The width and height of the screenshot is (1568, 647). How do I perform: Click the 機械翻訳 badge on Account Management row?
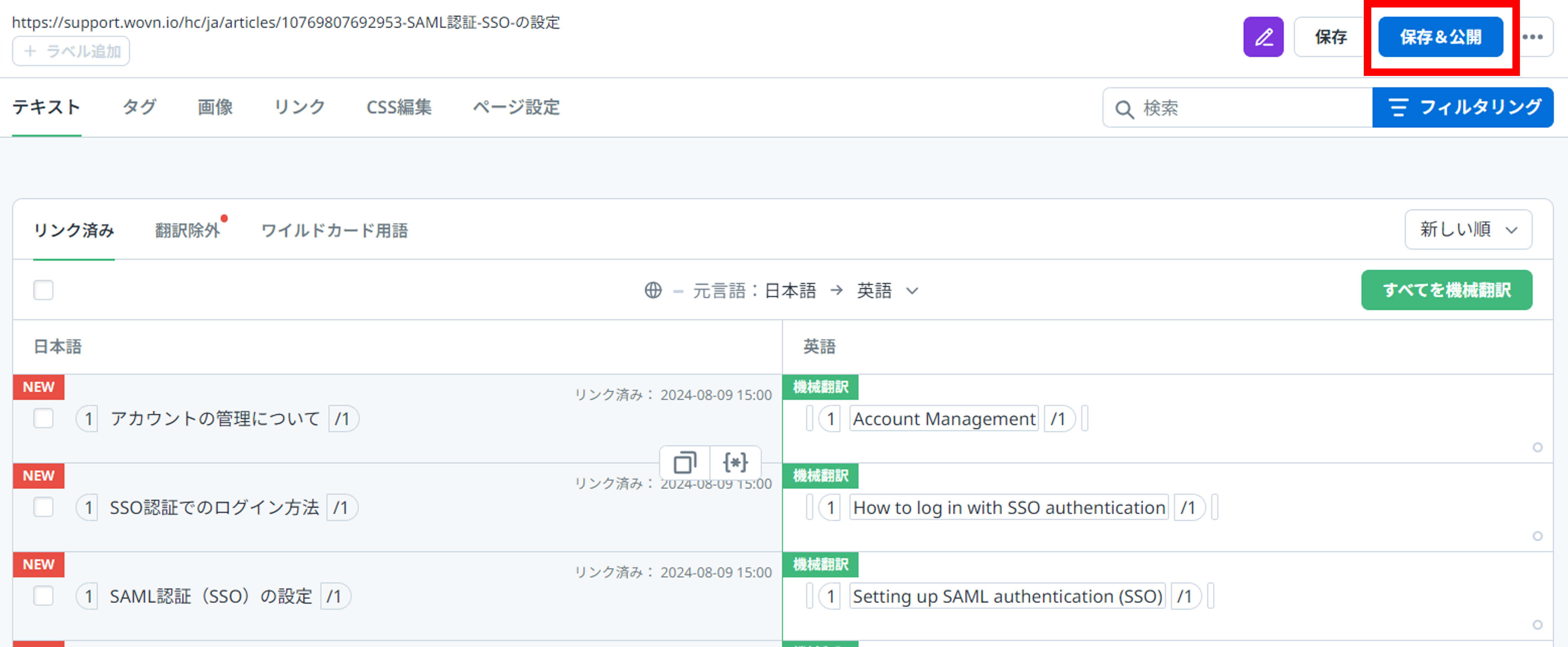820,387
